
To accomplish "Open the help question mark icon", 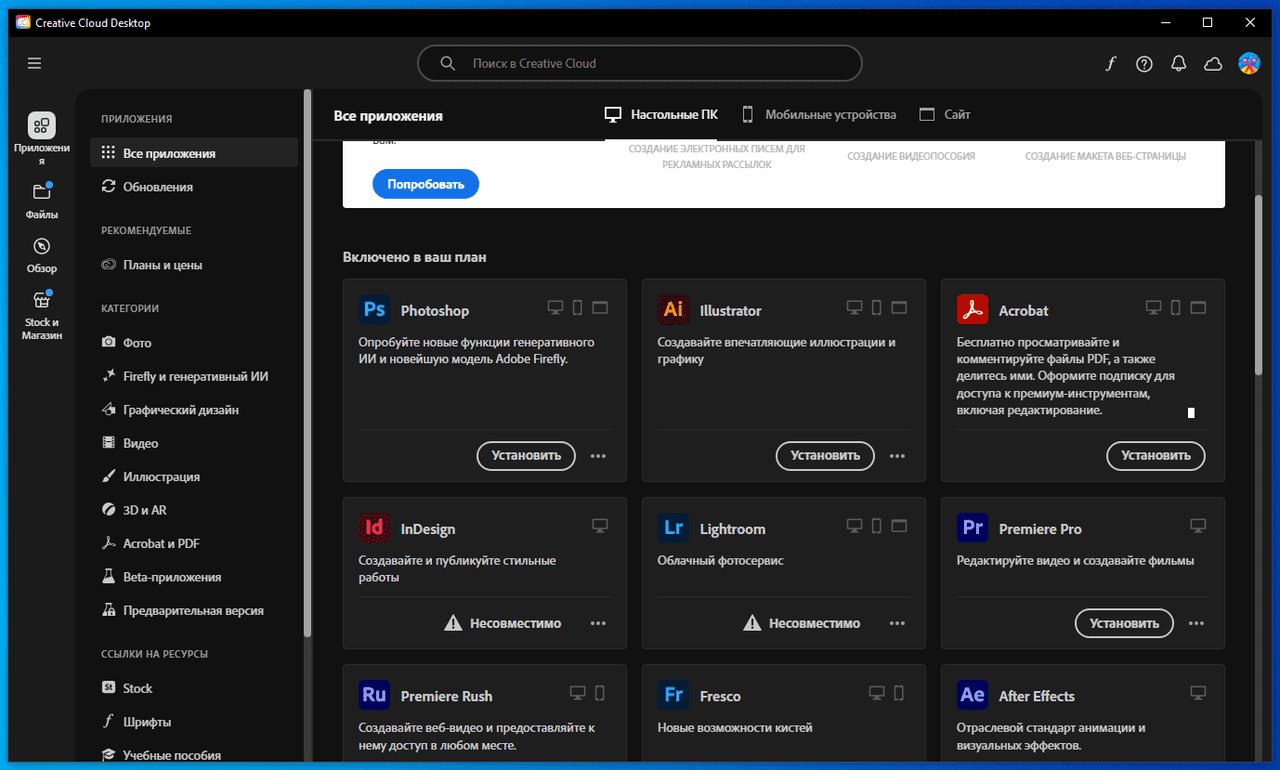I will pyautogui.click(x=1144, y=63).
